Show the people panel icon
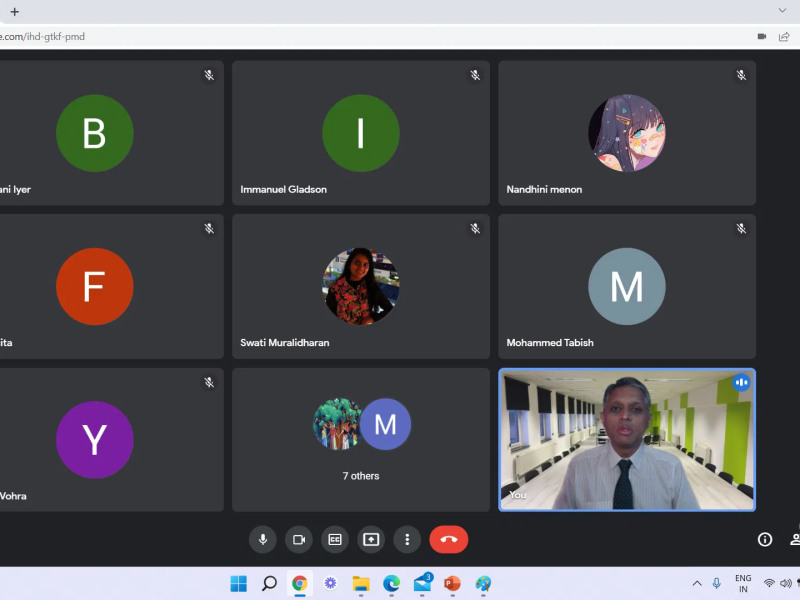800x600 pixels. coord(795,539)
